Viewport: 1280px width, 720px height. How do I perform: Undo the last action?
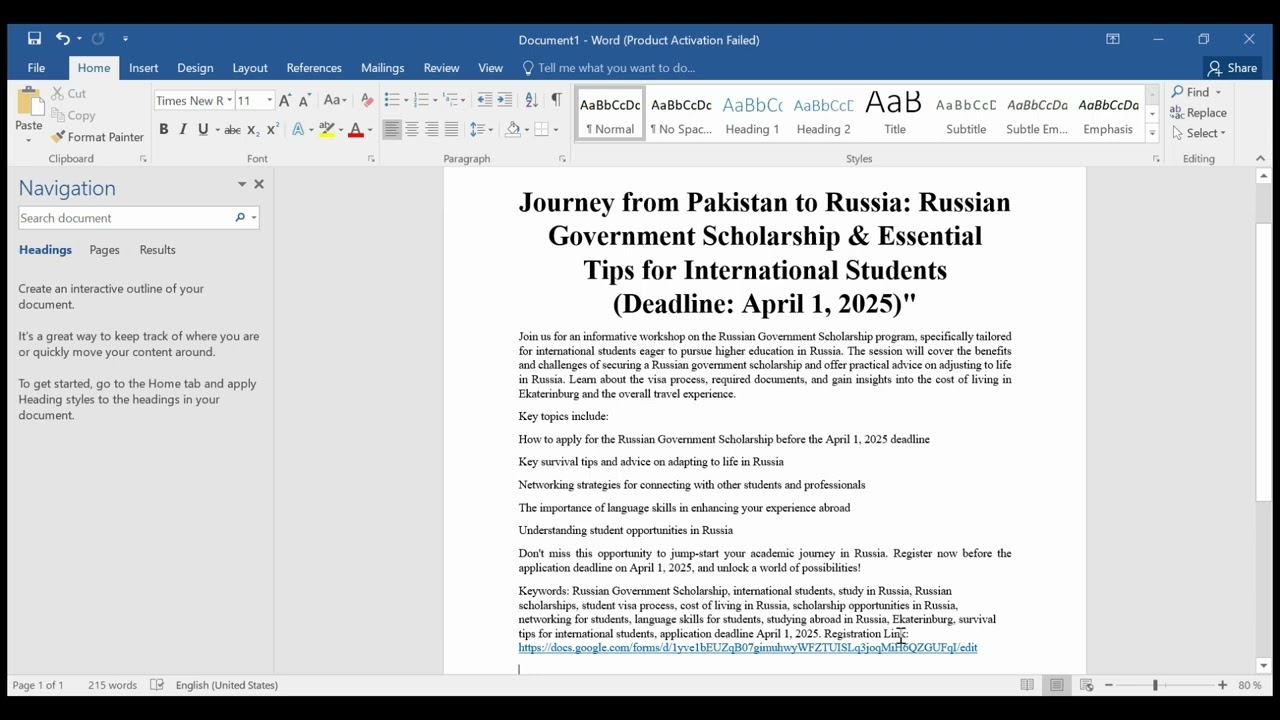pos(63,39)
